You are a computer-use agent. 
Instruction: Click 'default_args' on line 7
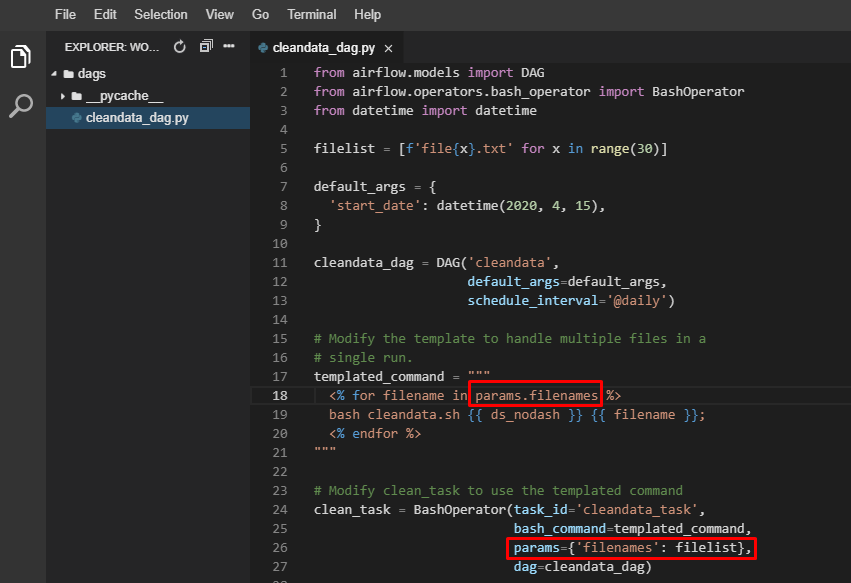point(359,187)
